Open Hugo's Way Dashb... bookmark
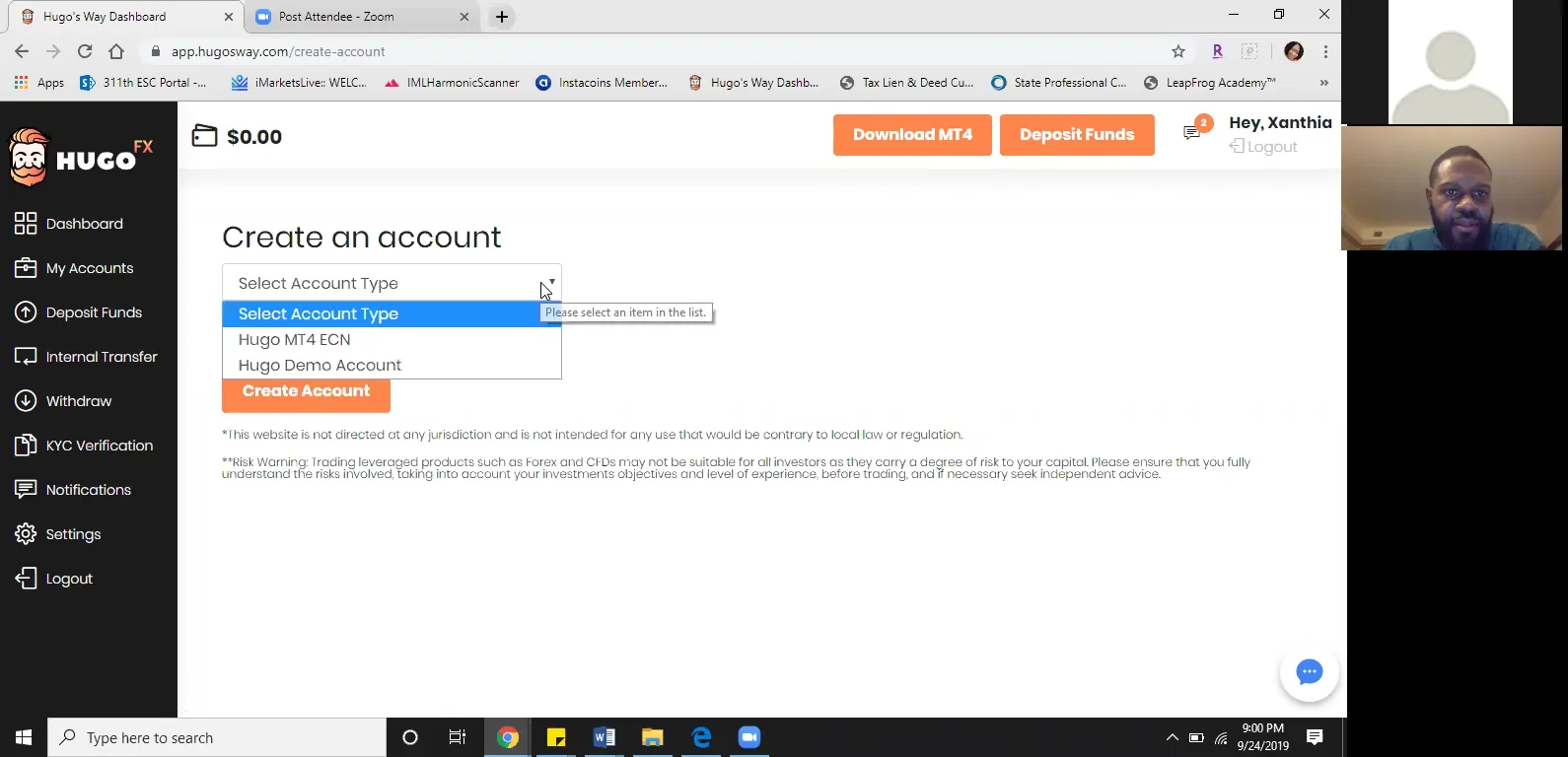The image size is (1568, 757). pyautogui.click(x=754, y=83)
